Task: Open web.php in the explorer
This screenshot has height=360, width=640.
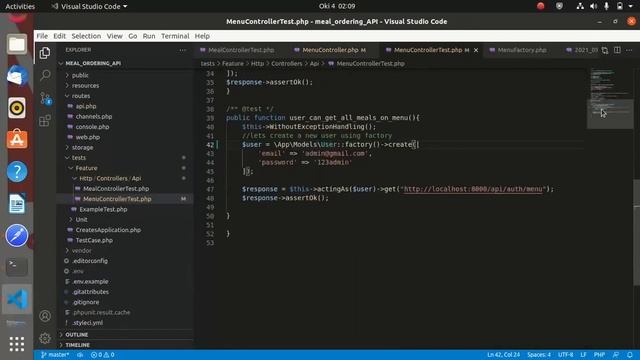Action: [87, 137]
